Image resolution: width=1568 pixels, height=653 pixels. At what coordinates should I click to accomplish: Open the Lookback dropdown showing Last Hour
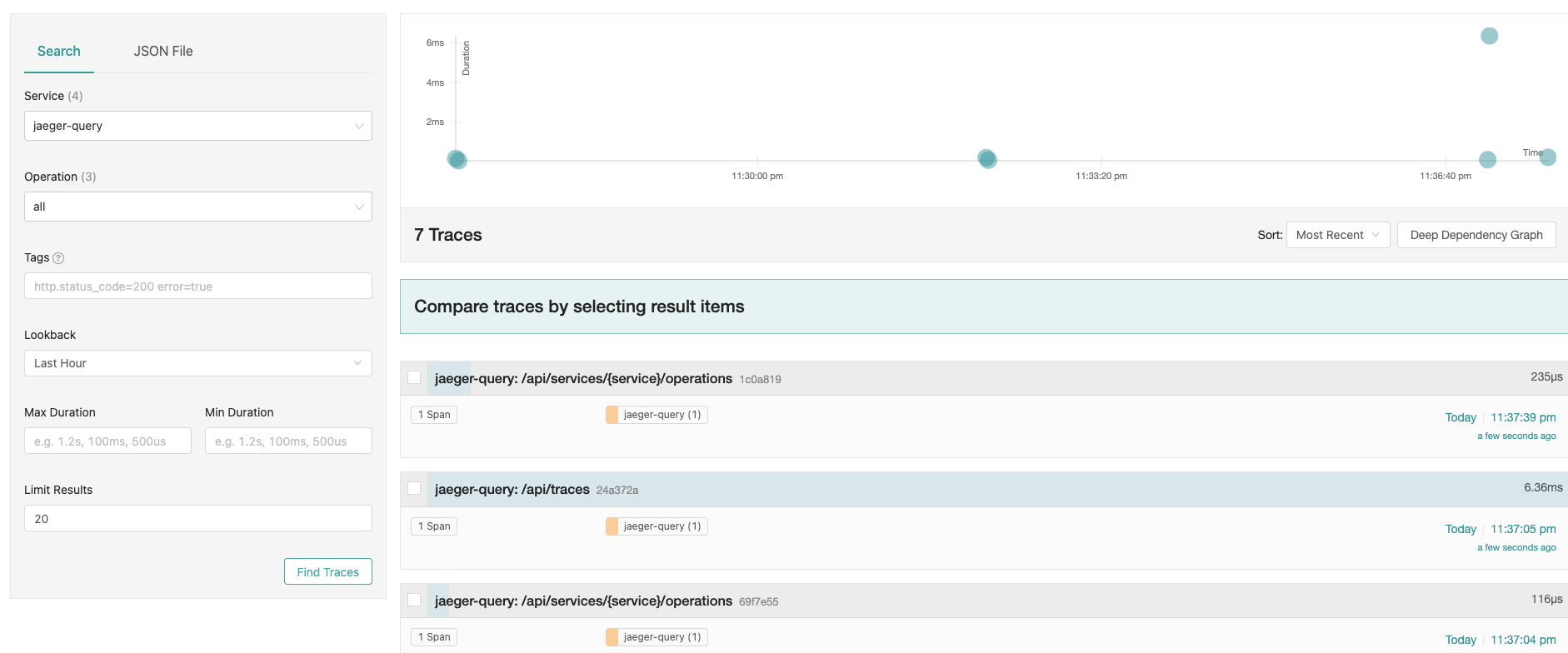[x=198, y=363]
